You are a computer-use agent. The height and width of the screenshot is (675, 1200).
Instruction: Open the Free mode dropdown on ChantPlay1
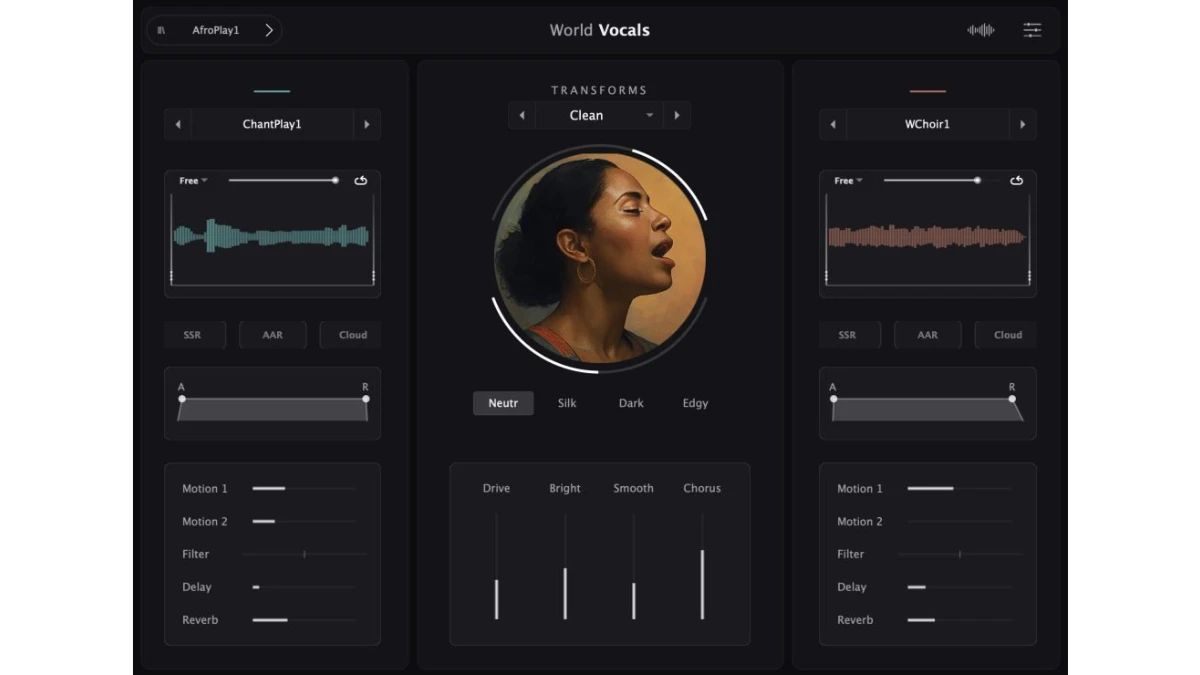point(193,181)
